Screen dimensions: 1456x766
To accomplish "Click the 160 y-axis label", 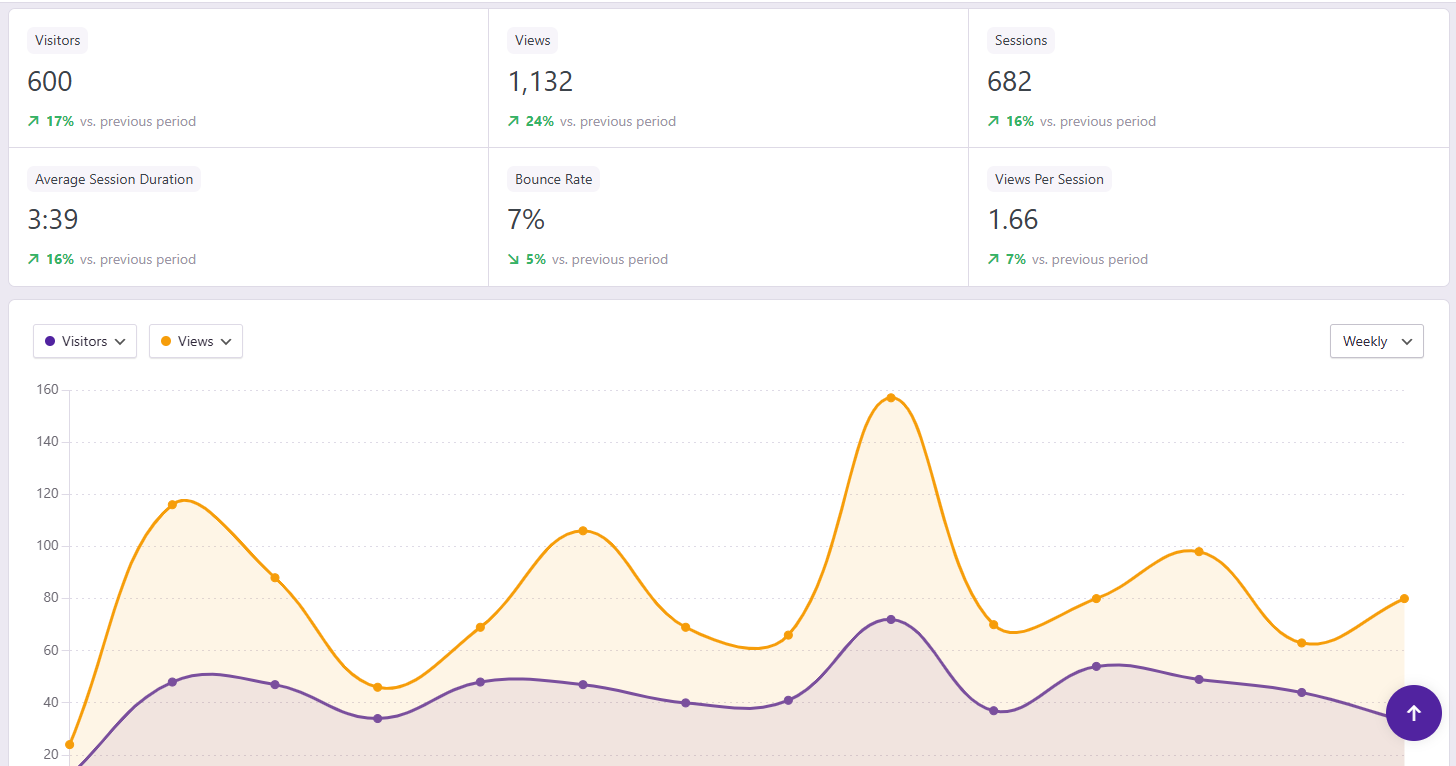I will tap(48, 390).
